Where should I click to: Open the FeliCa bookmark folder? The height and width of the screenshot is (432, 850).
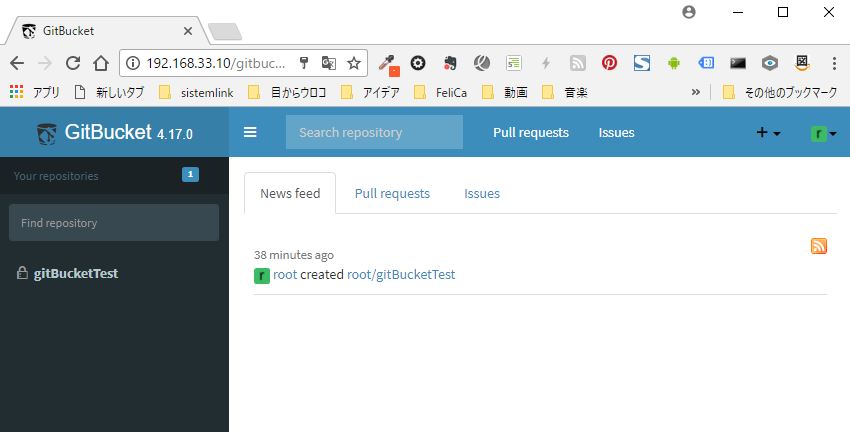(x=440, y=93)
